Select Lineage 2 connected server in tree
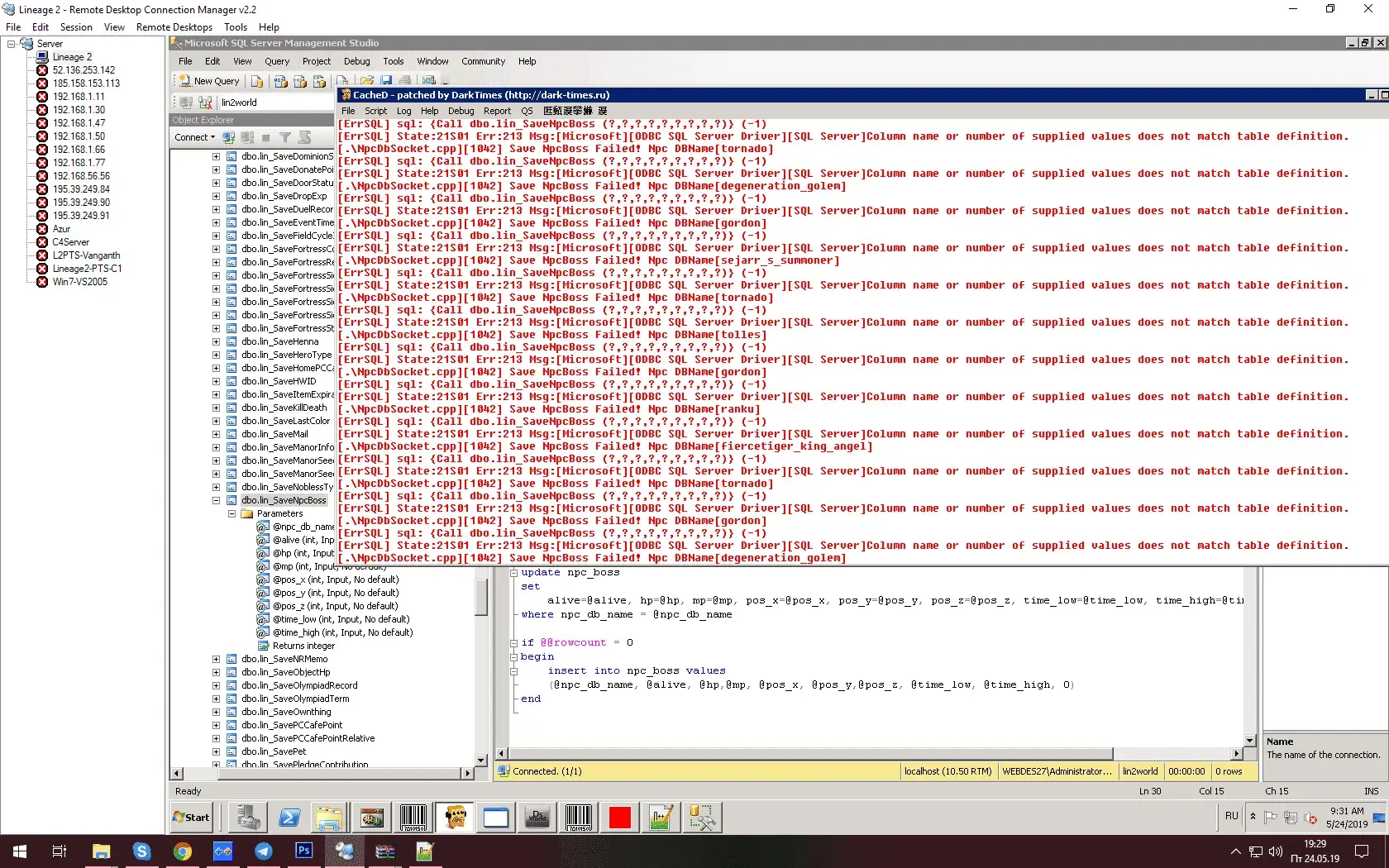1389x868 pixels. (x=72, y=57)
